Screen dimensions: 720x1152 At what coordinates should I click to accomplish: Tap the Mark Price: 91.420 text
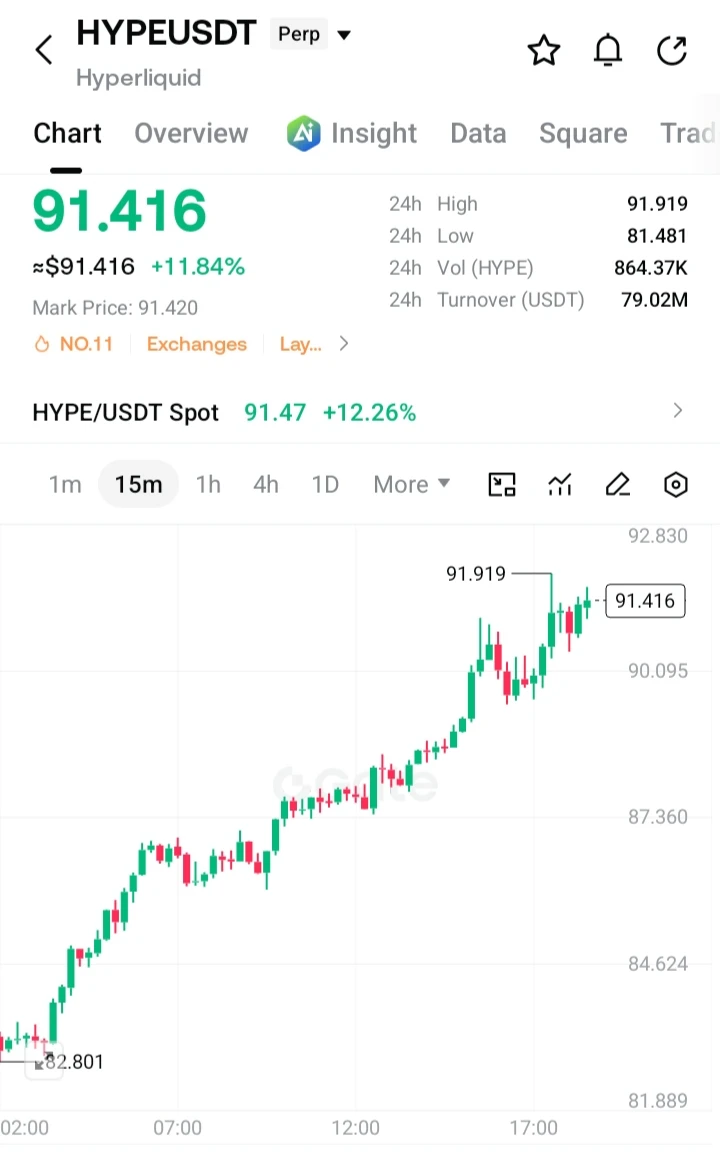click(x=115, y=307)
